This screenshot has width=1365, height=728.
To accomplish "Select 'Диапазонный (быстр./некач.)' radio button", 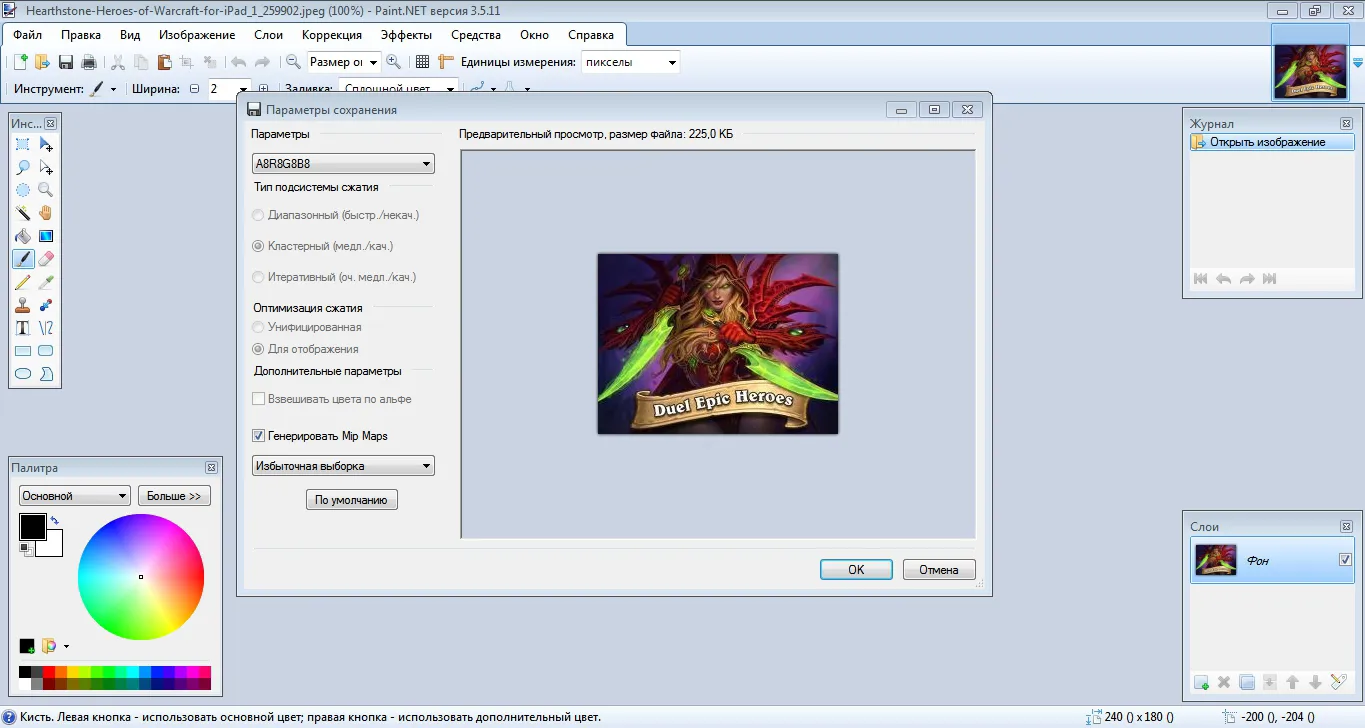I will [259, 215].
